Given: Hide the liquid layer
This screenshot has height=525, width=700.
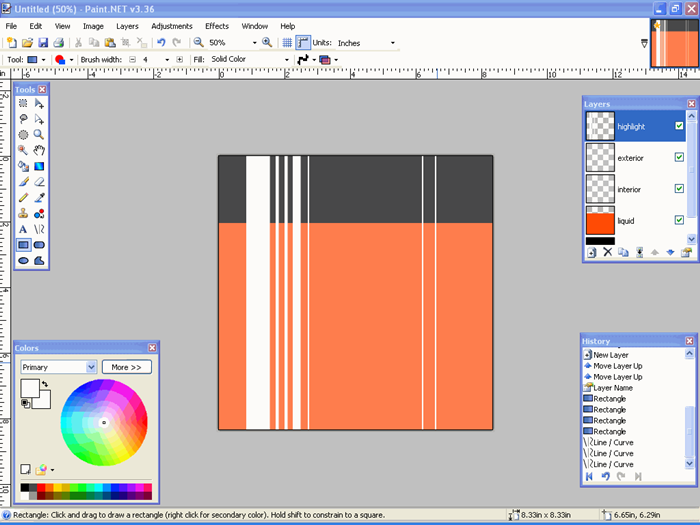Looking at the screenshot, I should coord(679,220).
